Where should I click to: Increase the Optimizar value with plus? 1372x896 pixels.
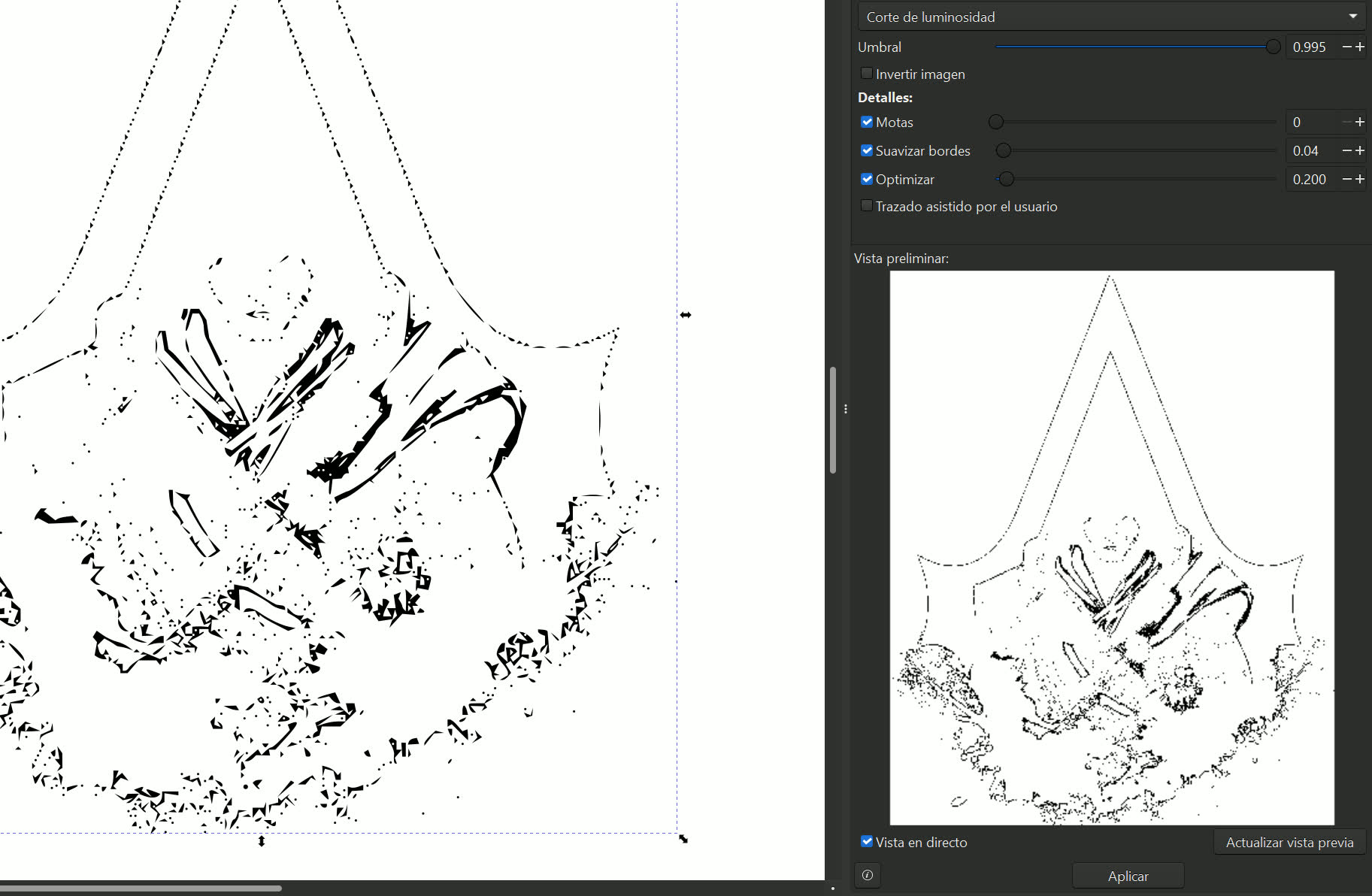point(1359,179)
